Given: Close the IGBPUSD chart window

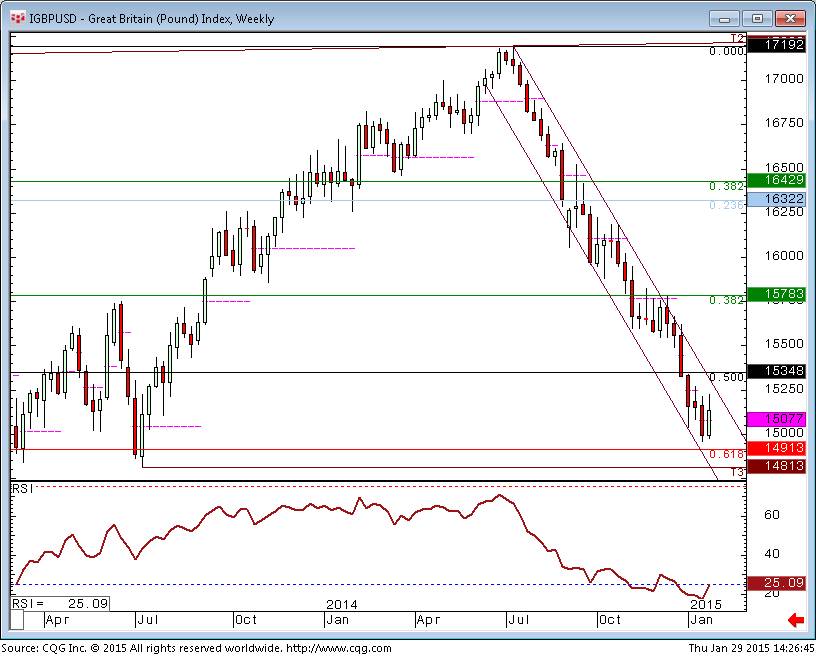Looking at the screenshot, I should tap(790, 18).
